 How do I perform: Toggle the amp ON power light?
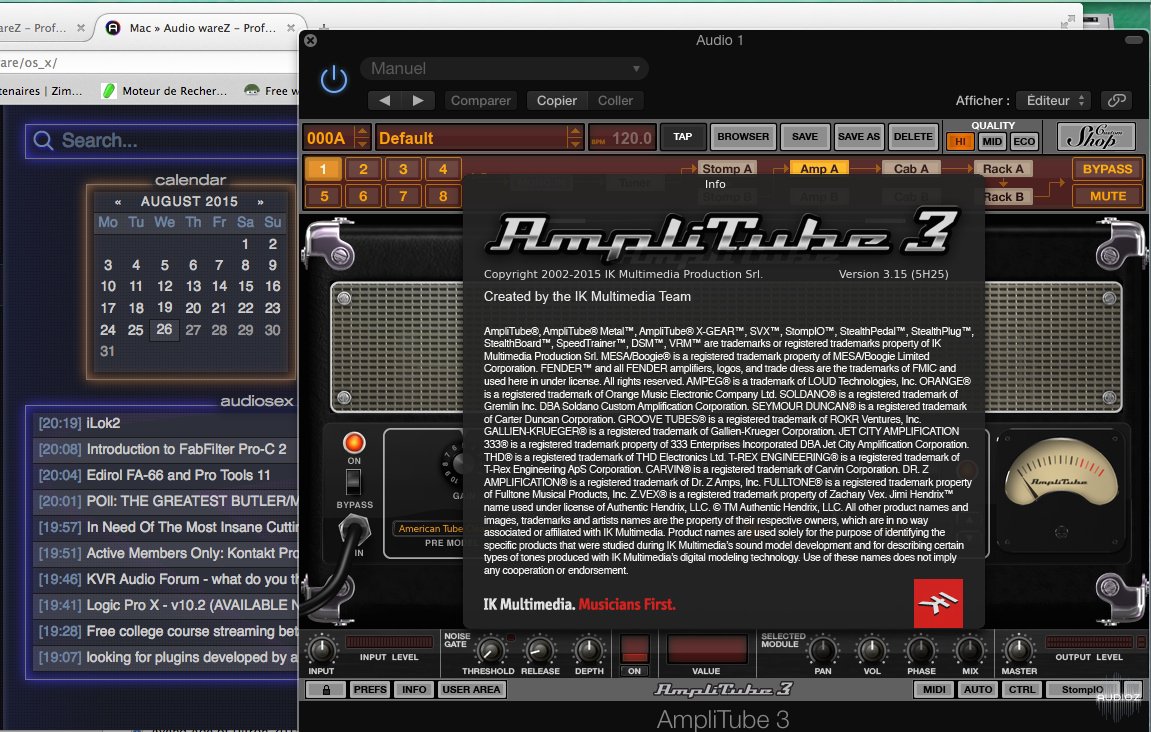(354, 443)
